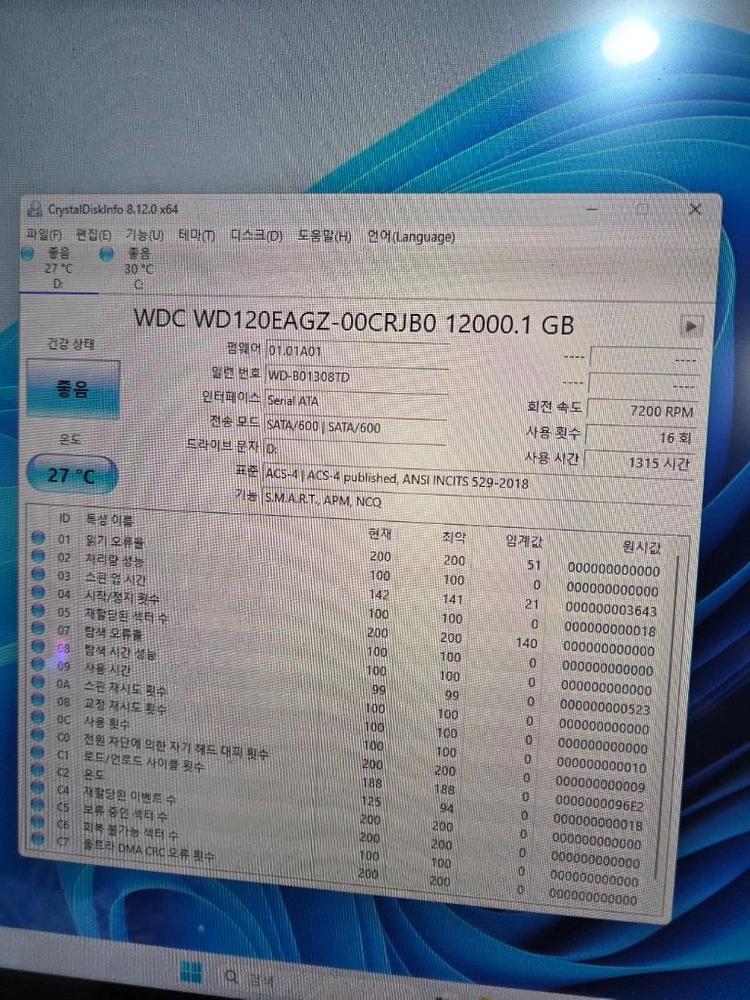Click the status circle for C1 로드/언로드 사이클 횟수
Viewport: 750px width, 1000px height.
point(38,753)
